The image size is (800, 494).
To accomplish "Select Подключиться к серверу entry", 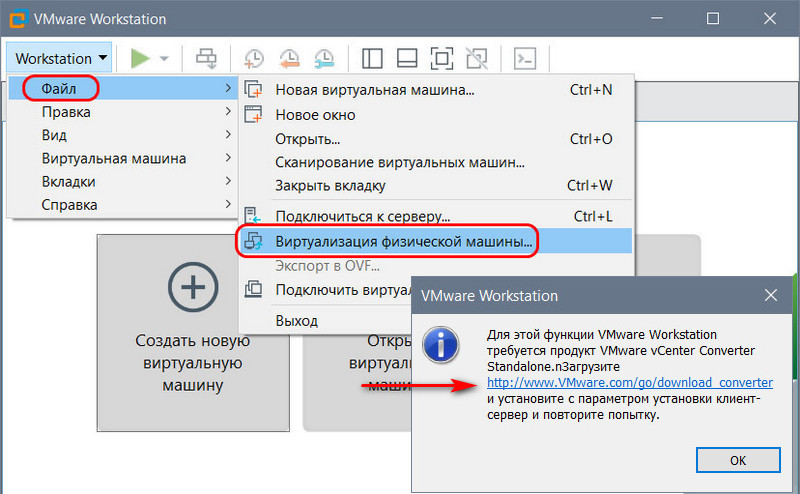I will coord(436,216).
